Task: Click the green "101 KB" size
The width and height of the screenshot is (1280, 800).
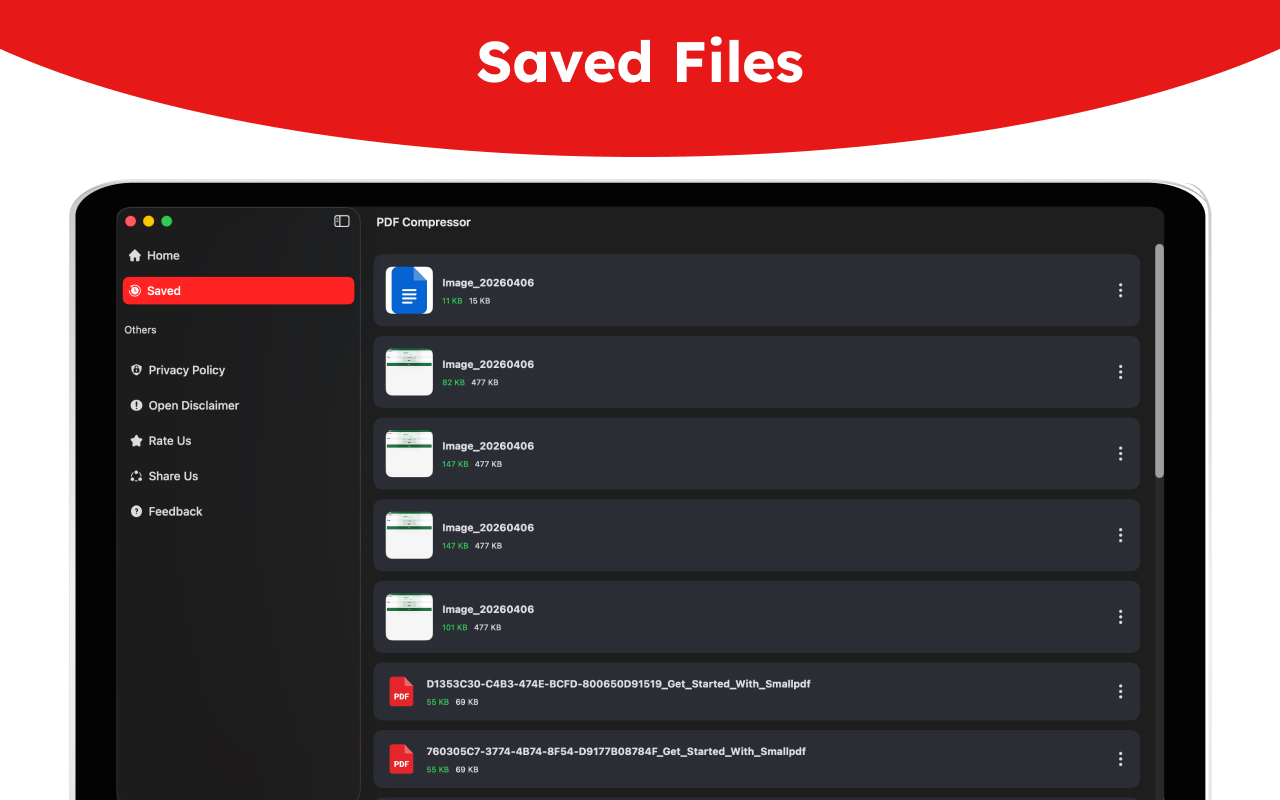Action: [x=455, y=628]
